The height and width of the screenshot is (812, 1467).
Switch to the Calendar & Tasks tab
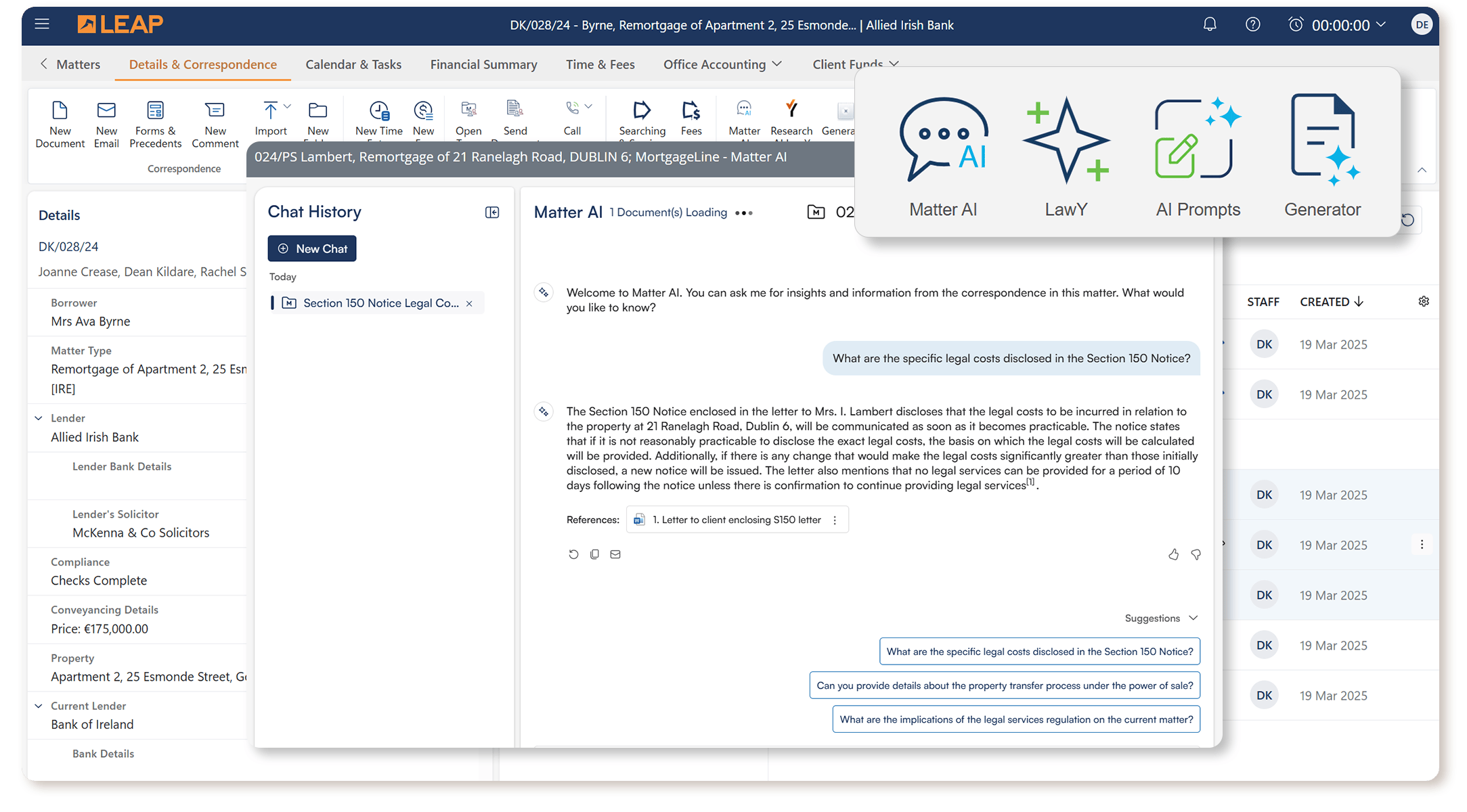353,64
